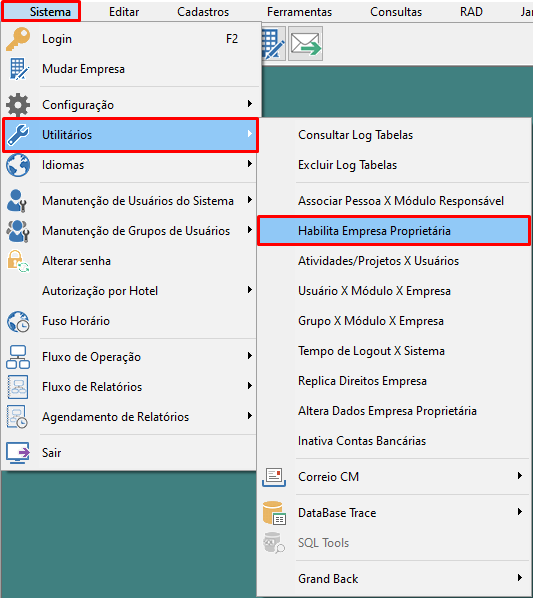Image resolution: width=533 pixels, height=598 pixels.
Task: Select Habilita Empresa Proprietária
Action: [x=394, y=231]
